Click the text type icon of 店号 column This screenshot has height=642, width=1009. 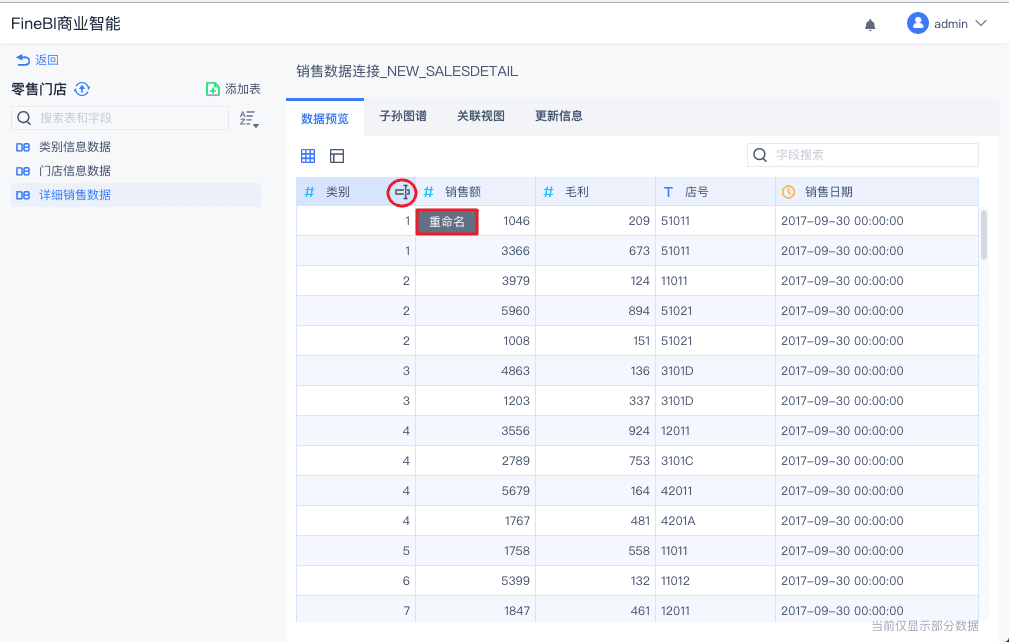point(668,192)
